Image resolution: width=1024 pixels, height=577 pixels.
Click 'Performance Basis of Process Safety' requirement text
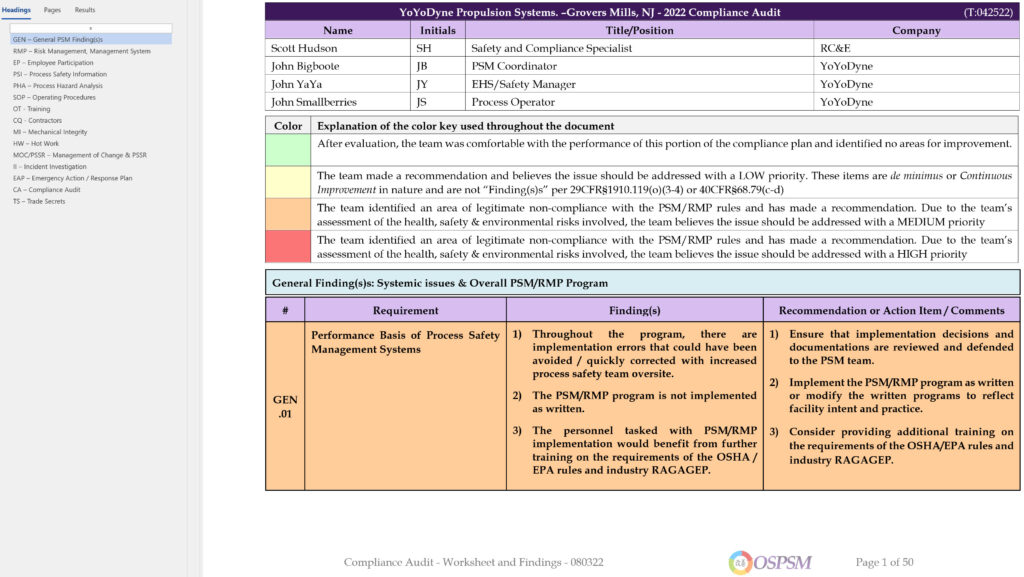click(405, 342)
